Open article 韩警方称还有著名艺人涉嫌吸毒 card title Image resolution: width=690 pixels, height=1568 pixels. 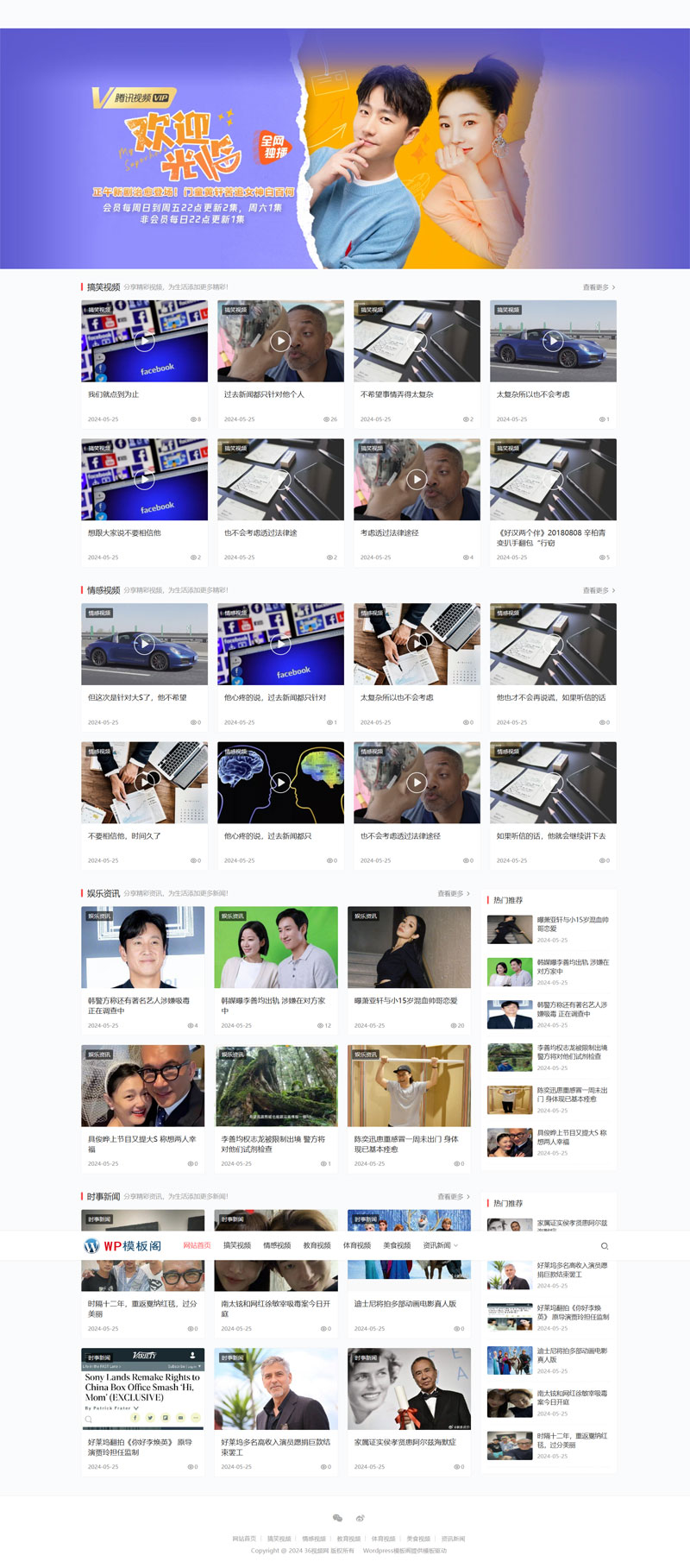[x=138, y=1005]
